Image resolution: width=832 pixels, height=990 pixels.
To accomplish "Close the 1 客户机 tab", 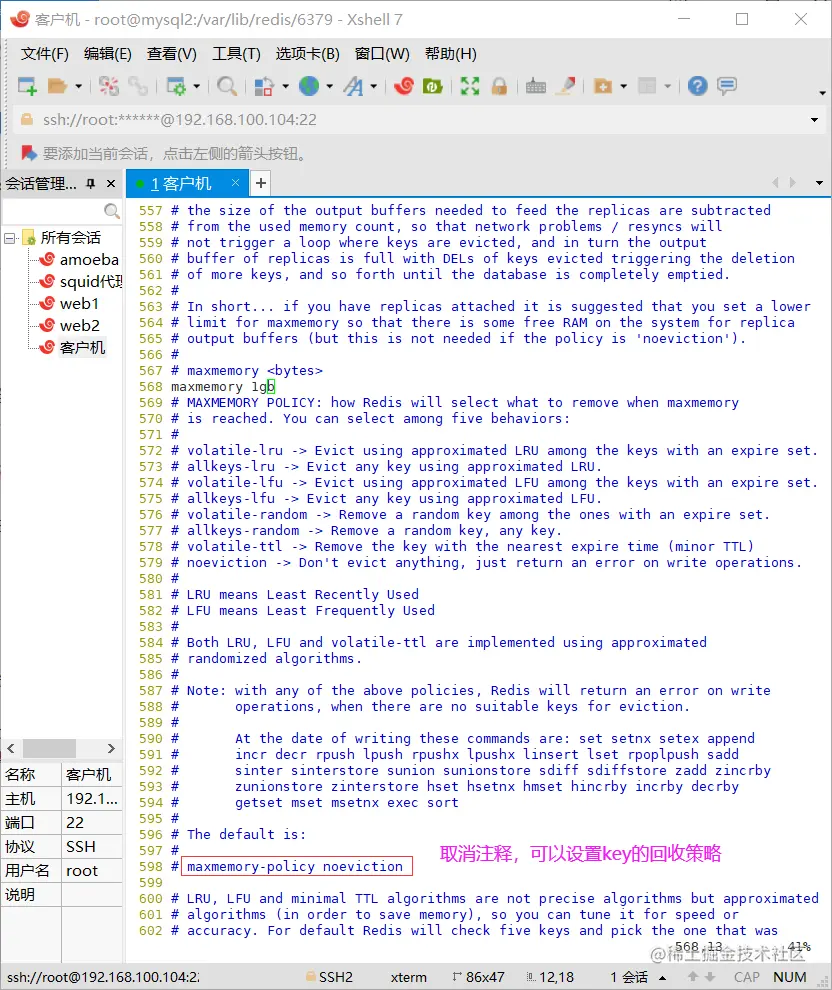I will tap(235, 182).
